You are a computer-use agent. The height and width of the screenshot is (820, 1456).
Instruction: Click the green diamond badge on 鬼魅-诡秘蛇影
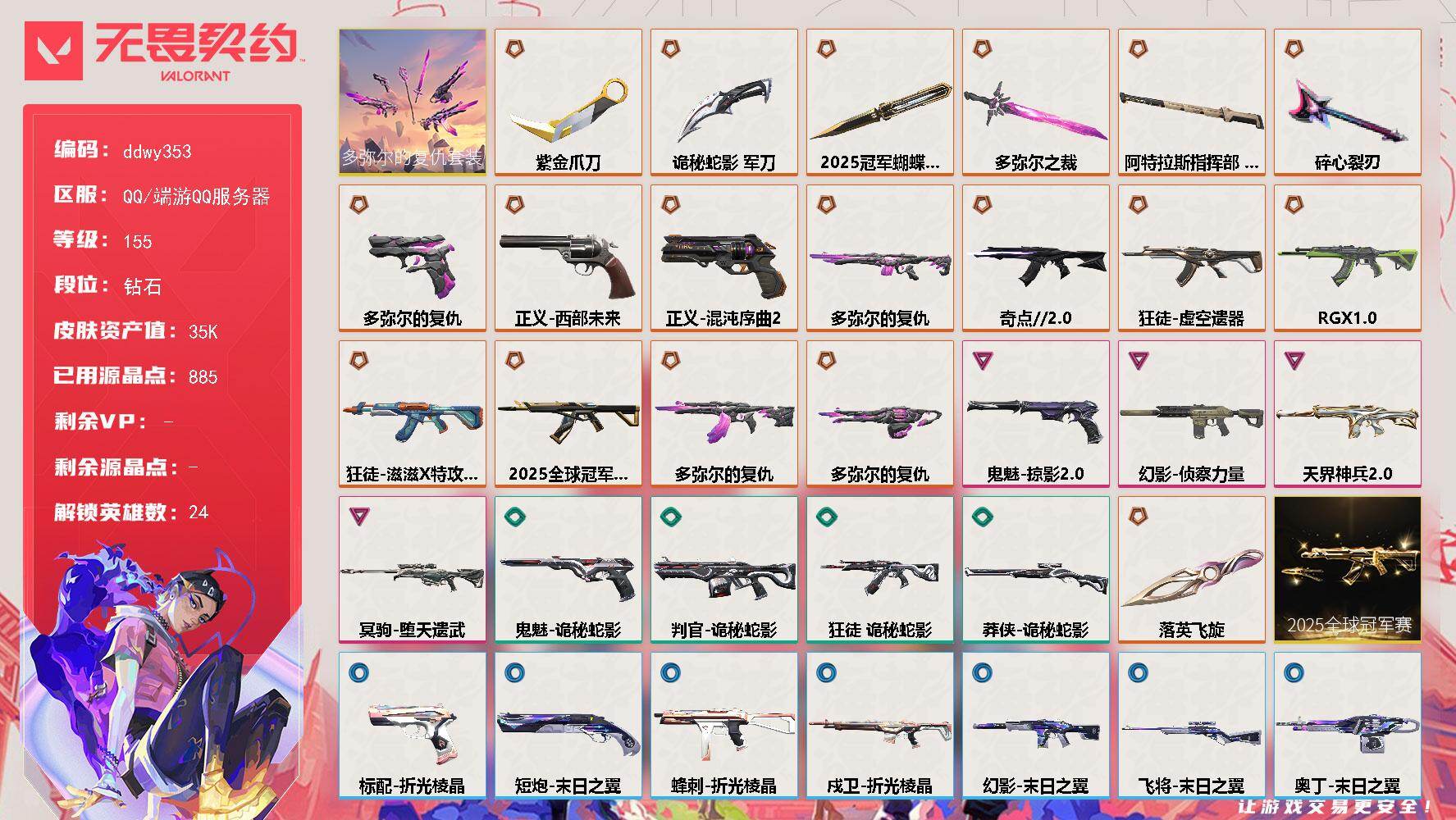click(514, 517)
